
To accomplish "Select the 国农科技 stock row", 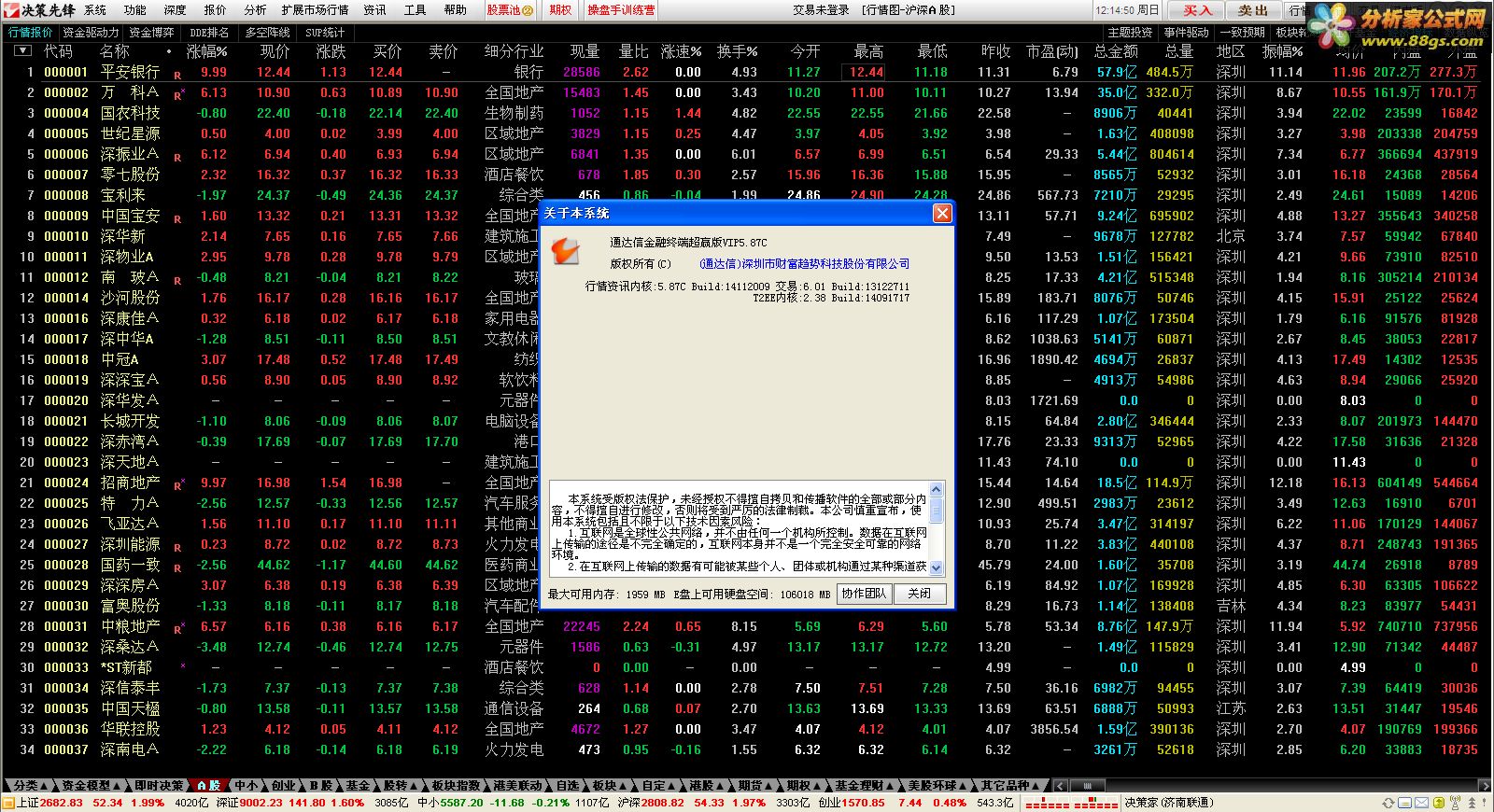I will (747, 113).
